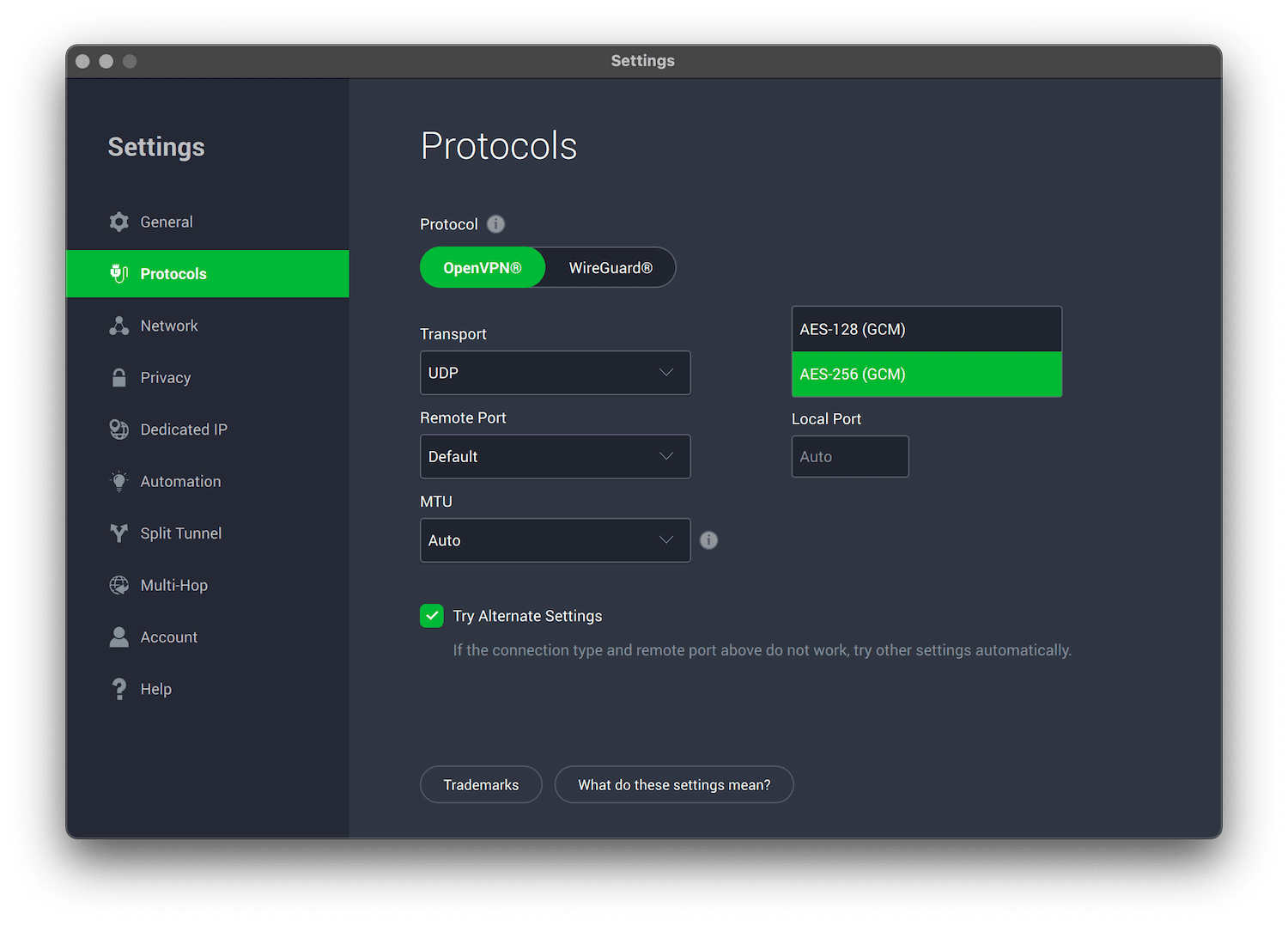1288x926 pixels.
Task: Open the MTU Auto dropdown
Action: point(555,540)
